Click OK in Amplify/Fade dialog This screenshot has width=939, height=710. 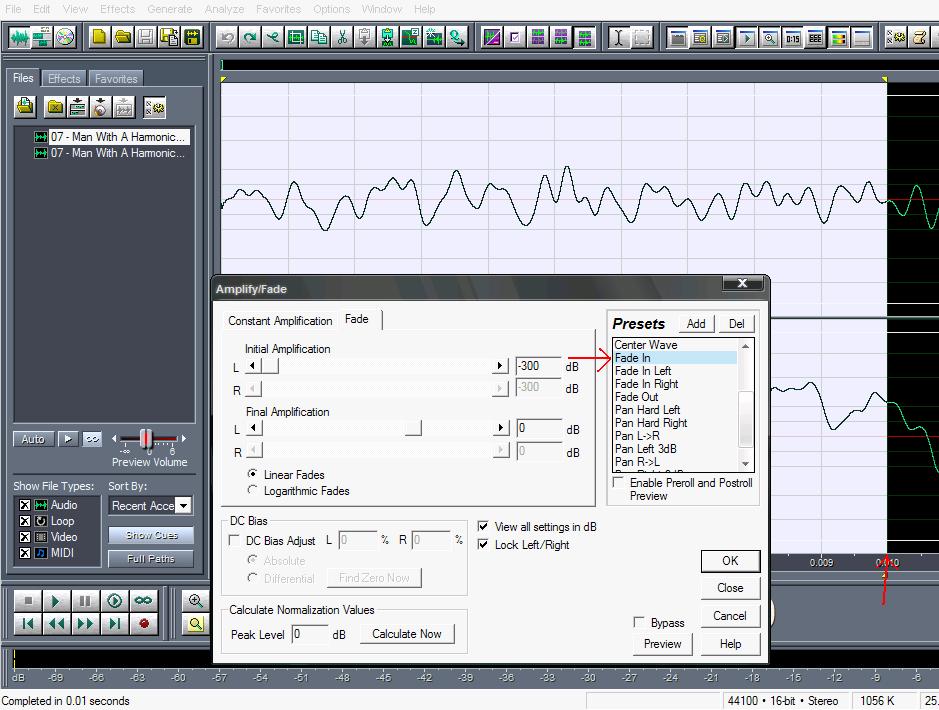(x=730, y=561)
